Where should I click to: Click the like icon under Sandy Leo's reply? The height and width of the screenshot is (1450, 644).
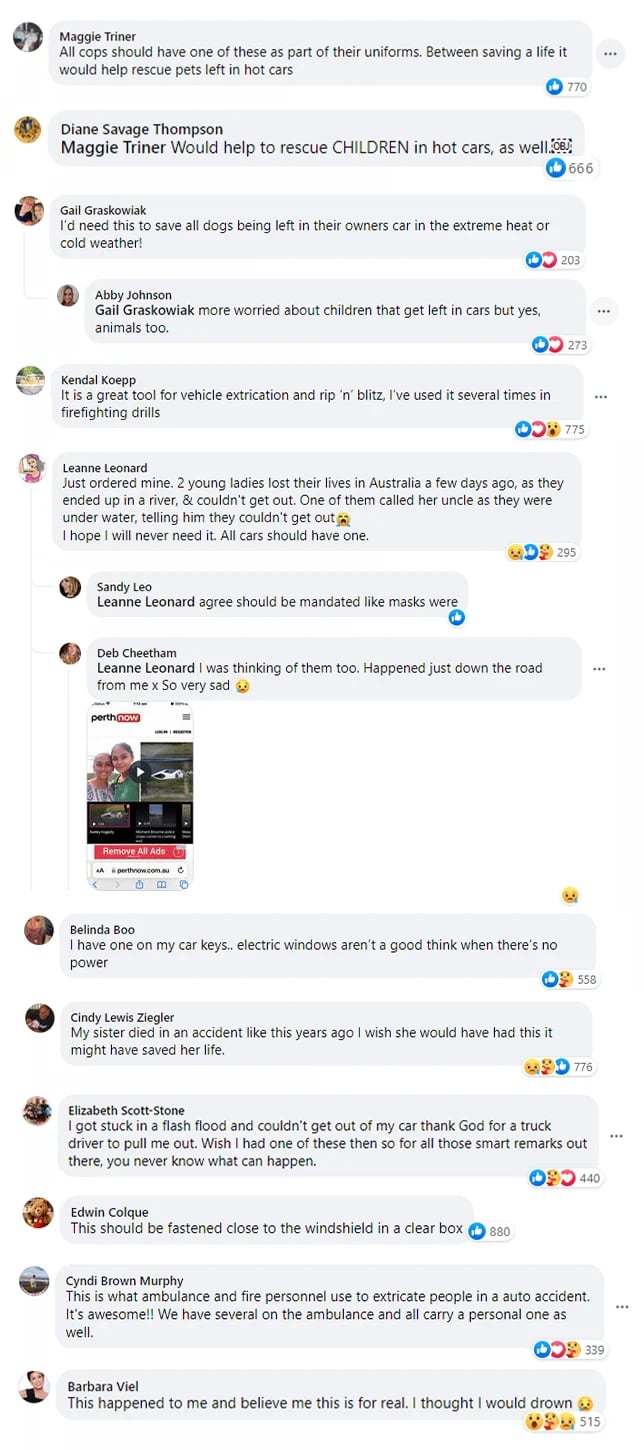point(457,617)
